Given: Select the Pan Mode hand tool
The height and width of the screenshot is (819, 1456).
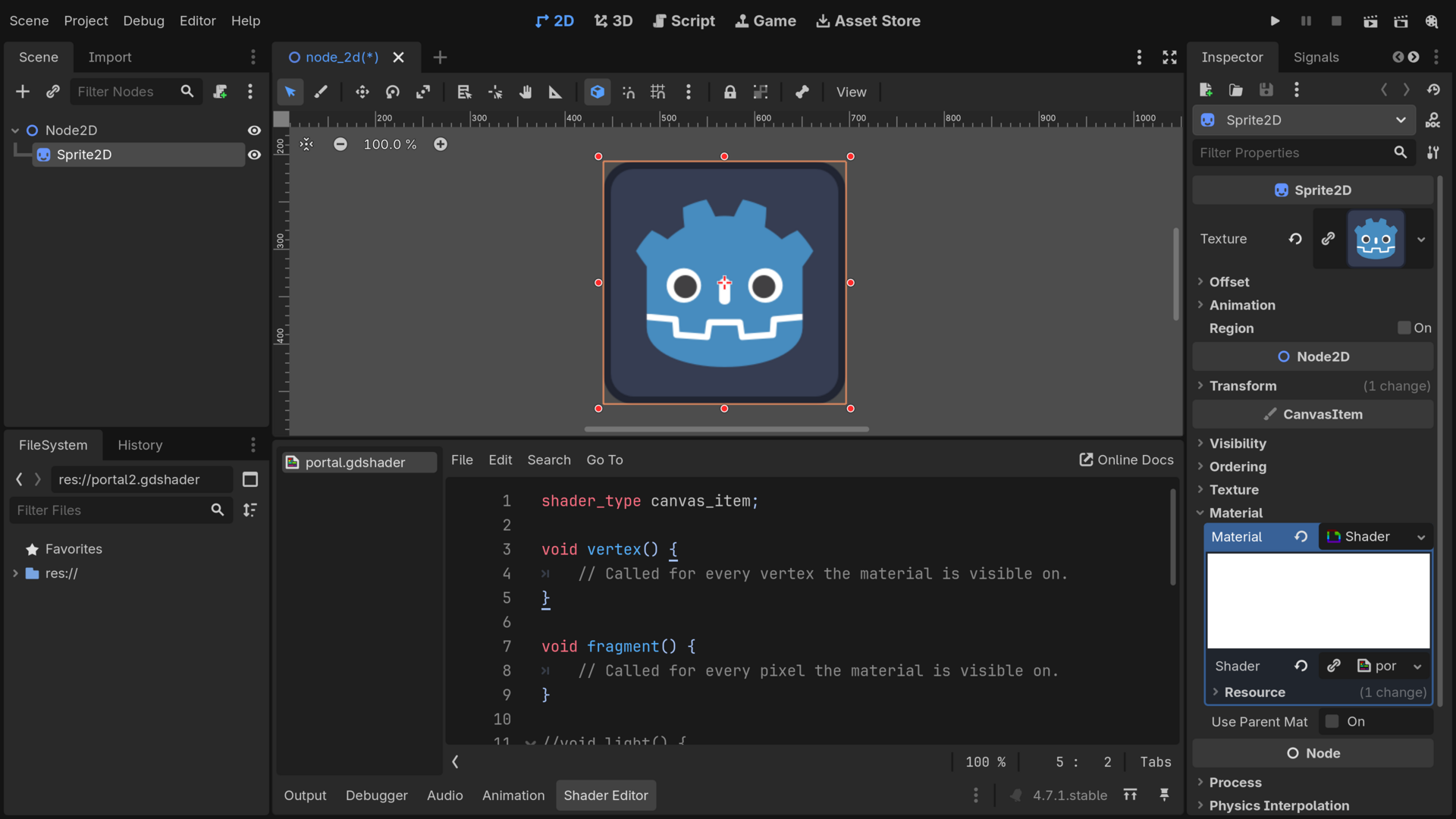Looking at the screenshot, I should pos(526,92).
